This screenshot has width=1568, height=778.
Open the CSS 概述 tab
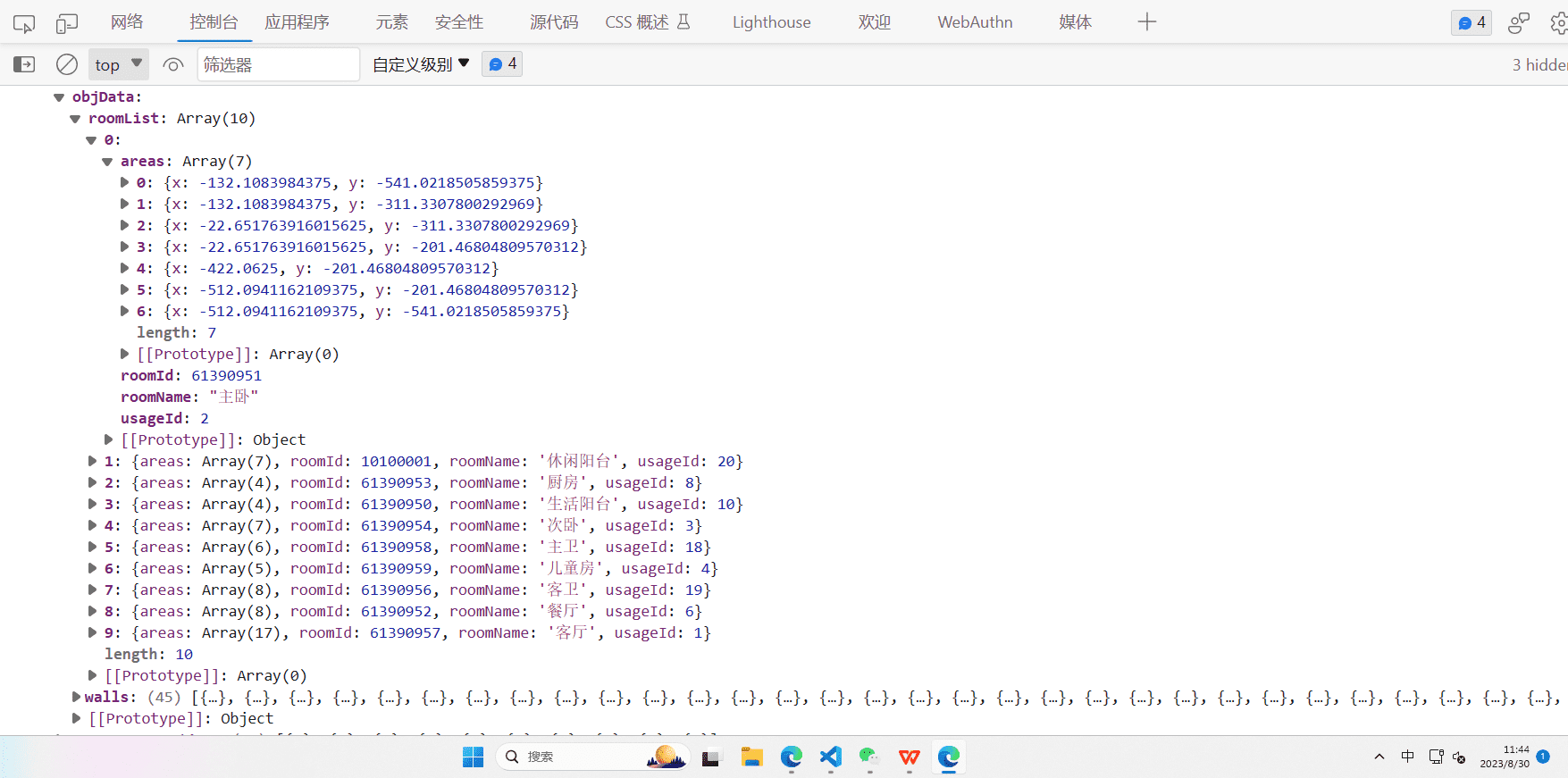(648, 22)
